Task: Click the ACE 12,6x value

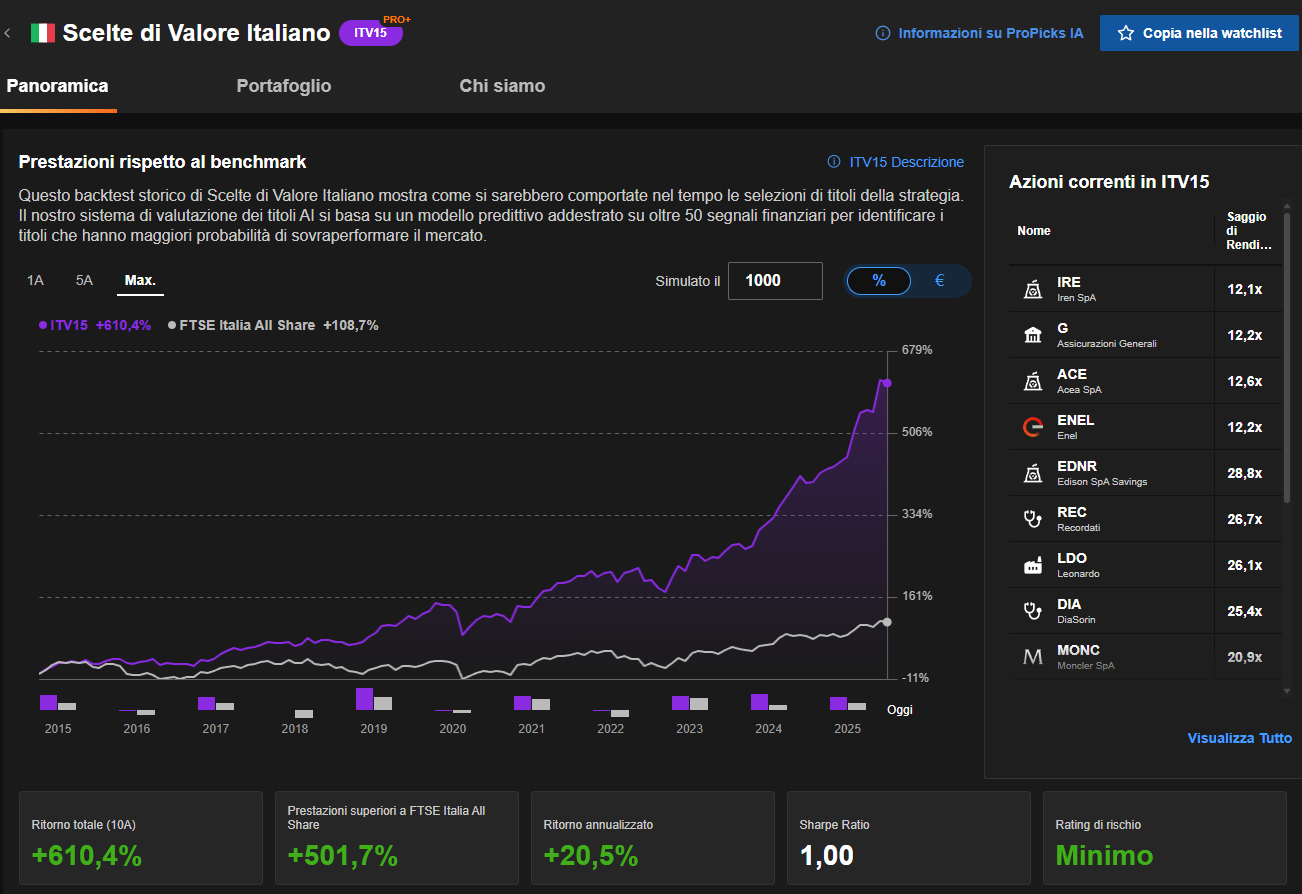Action: pyautogui.click(x=1245, y=381)
